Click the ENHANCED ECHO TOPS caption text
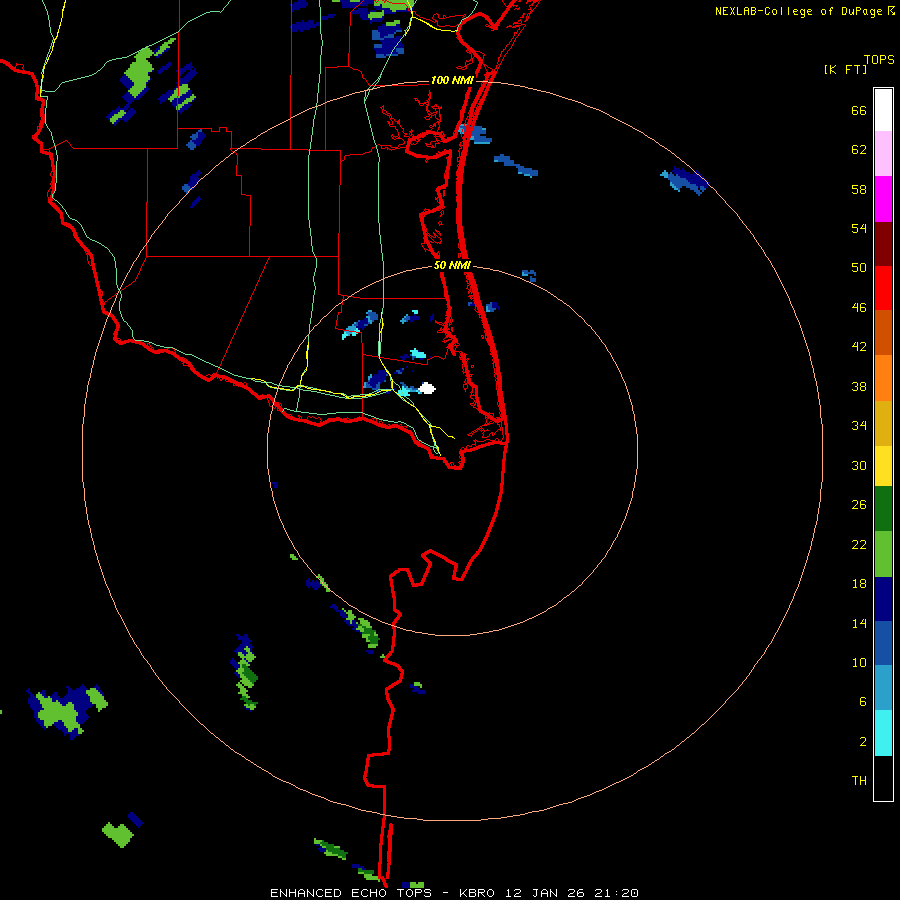Screen dimensions: 900x900 pos(351,893)
